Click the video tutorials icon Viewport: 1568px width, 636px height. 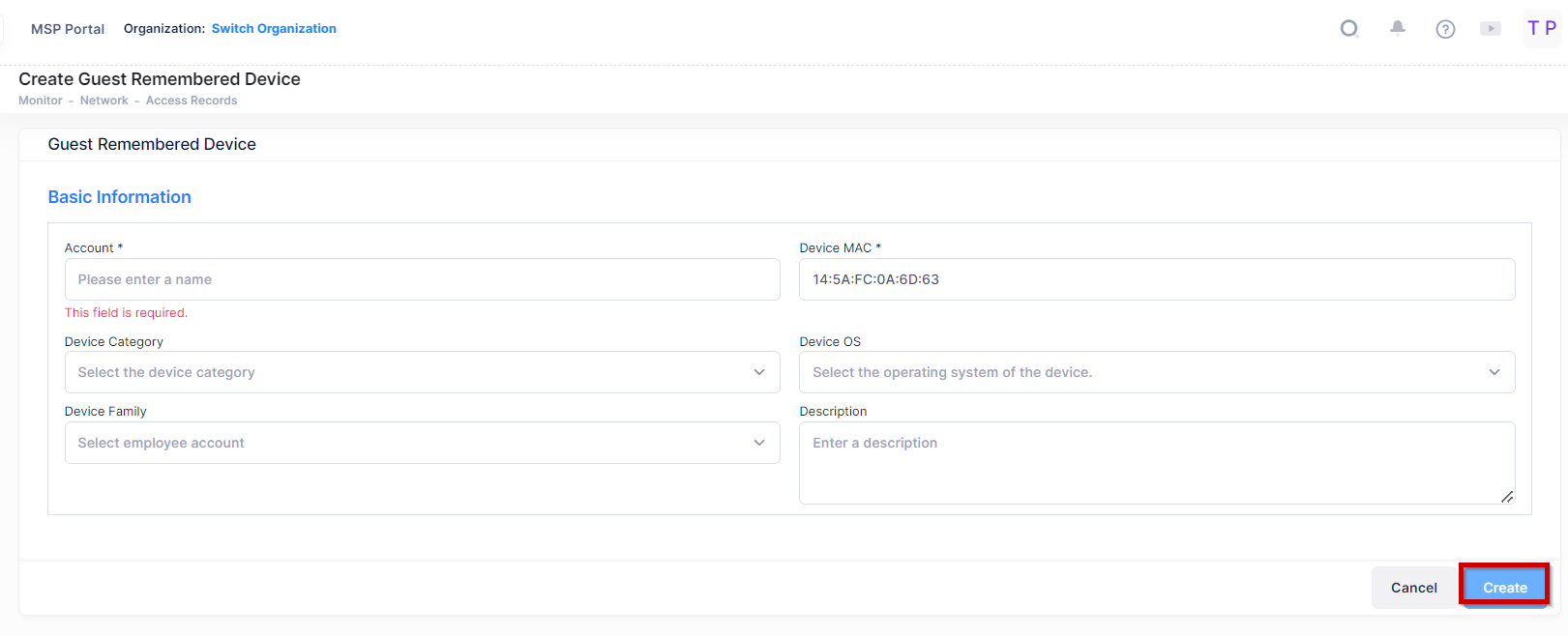(1491, 29)
